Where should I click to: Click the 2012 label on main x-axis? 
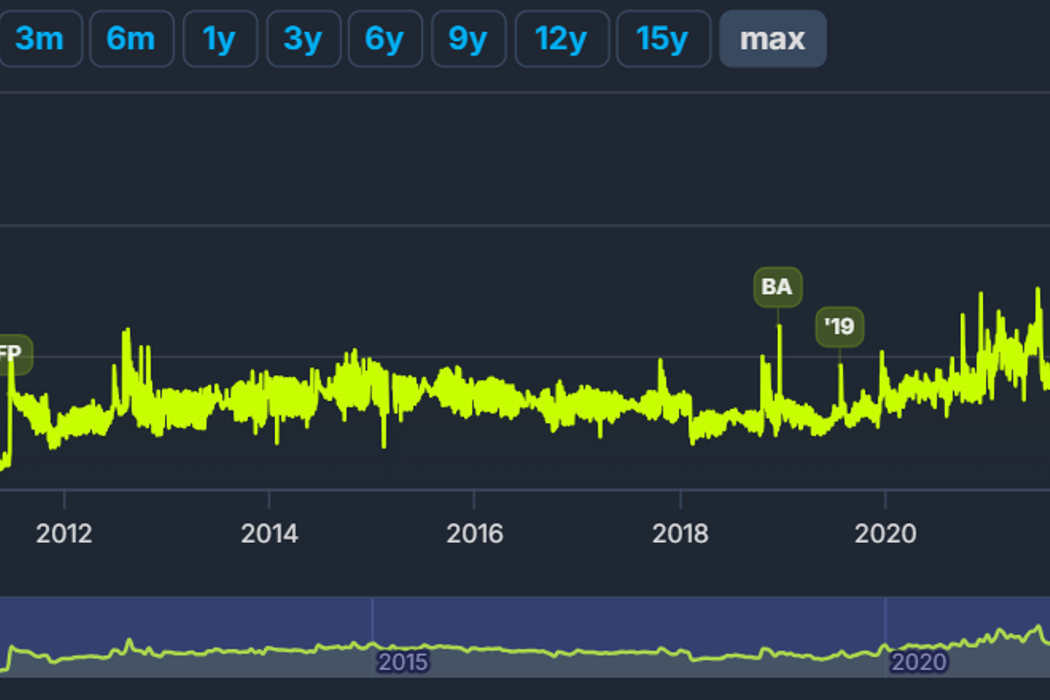click(64, 533)
